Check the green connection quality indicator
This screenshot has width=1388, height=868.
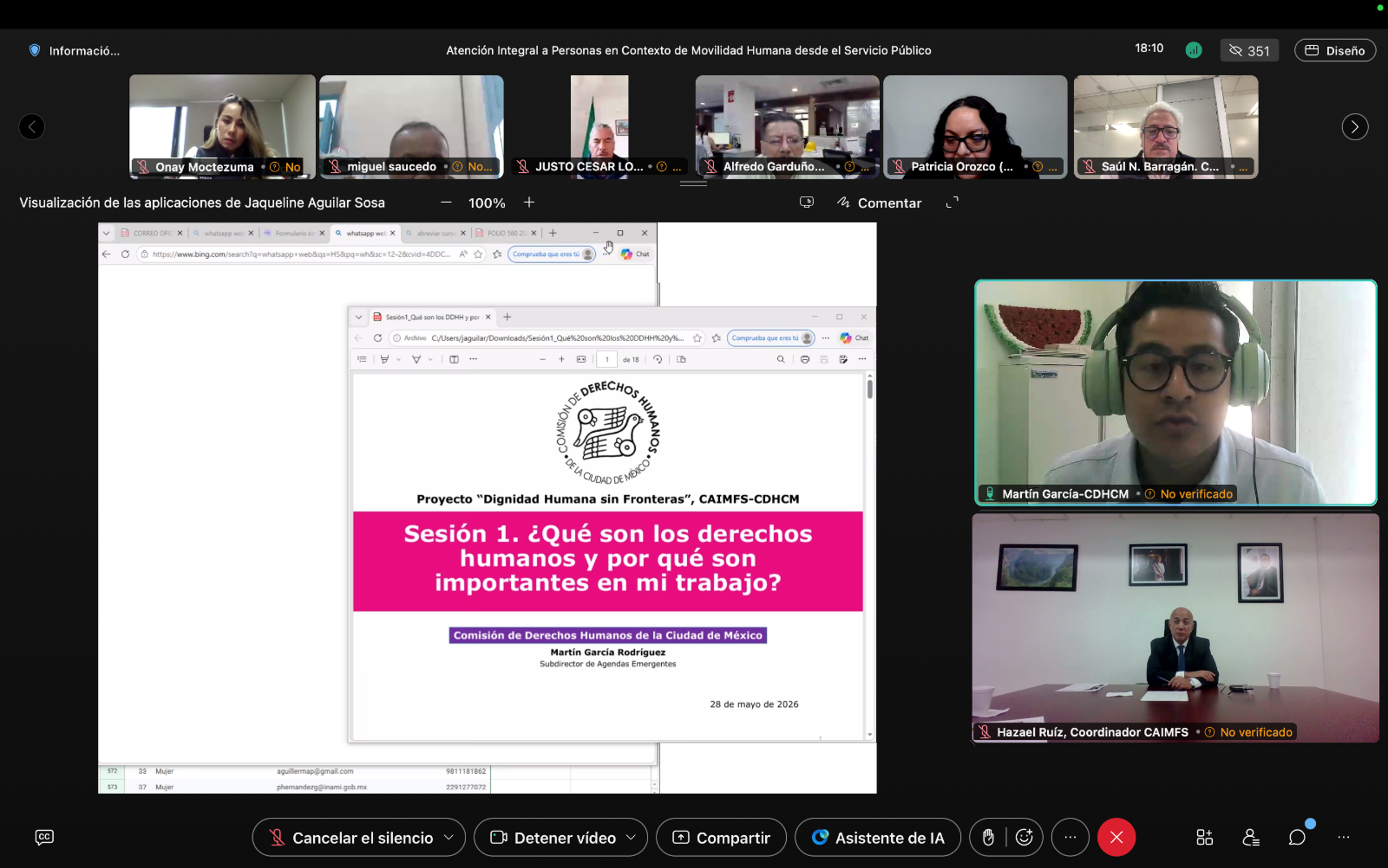[x=1193, y=50]
